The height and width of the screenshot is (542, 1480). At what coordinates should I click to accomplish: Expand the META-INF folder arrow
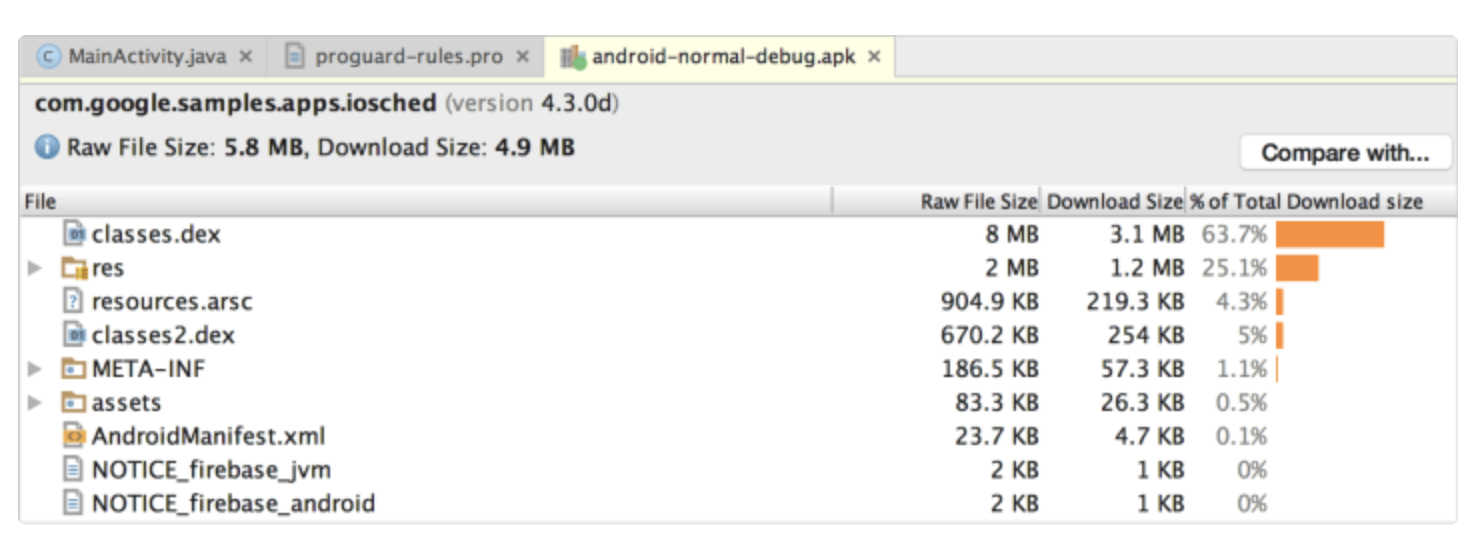pos(36,369)
